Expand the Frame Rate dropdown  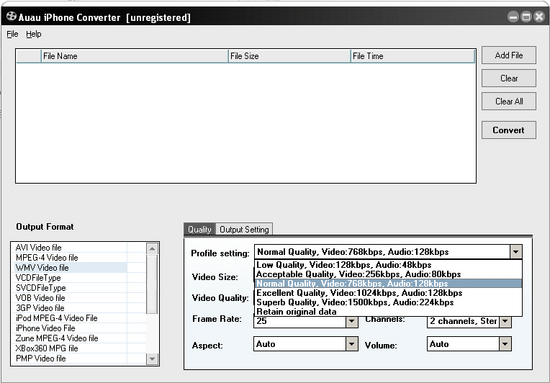tap(352, 321)
